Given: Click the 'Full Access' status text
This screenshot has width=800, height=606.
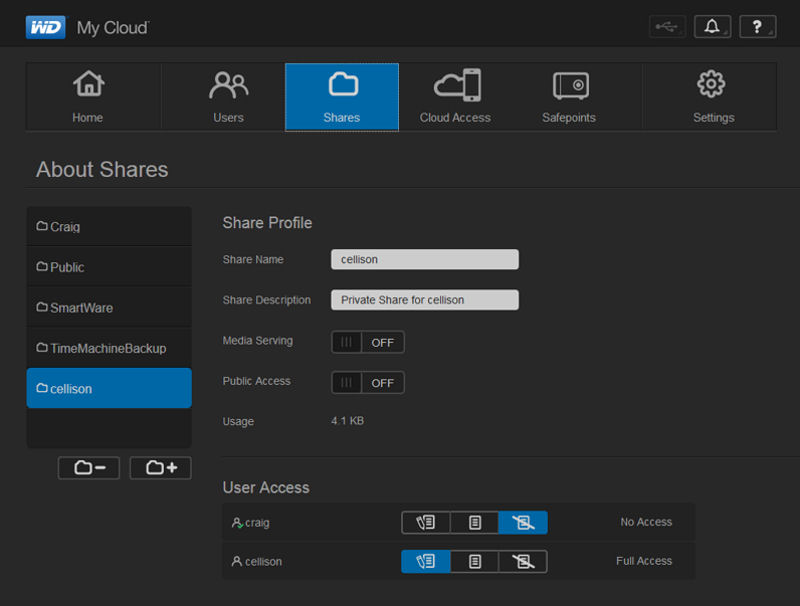Looking at the screenshot, I should coord(644,561).
